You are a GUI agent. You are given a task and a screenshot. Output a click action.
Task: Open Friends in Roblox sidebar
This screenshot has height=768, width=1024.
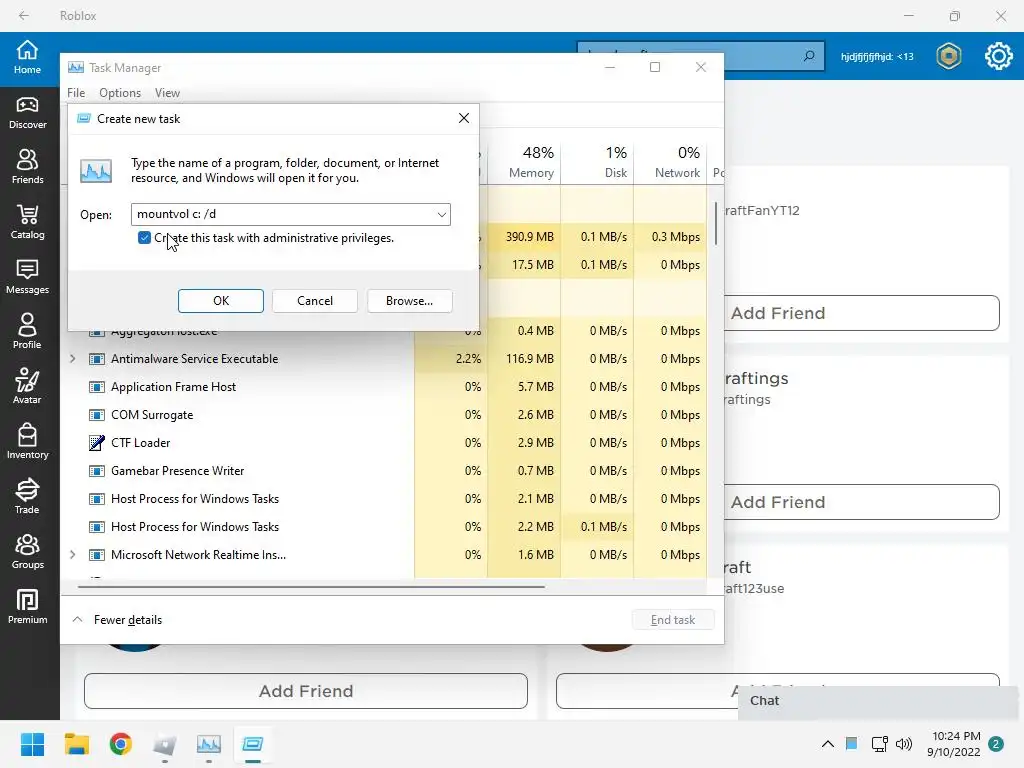[x=27, y=168]
